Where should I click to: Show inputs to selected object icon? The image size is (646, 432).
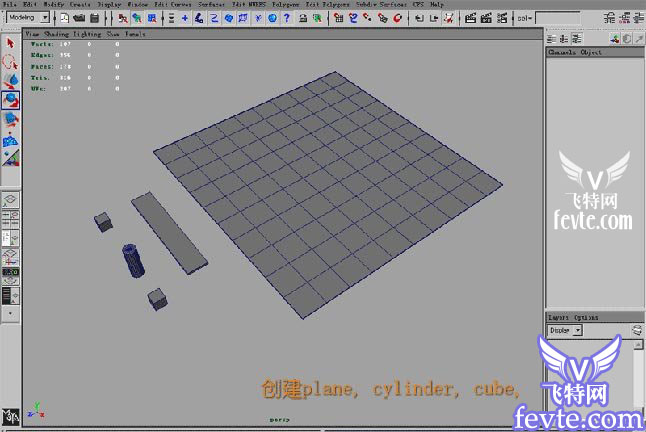[419, 18]
